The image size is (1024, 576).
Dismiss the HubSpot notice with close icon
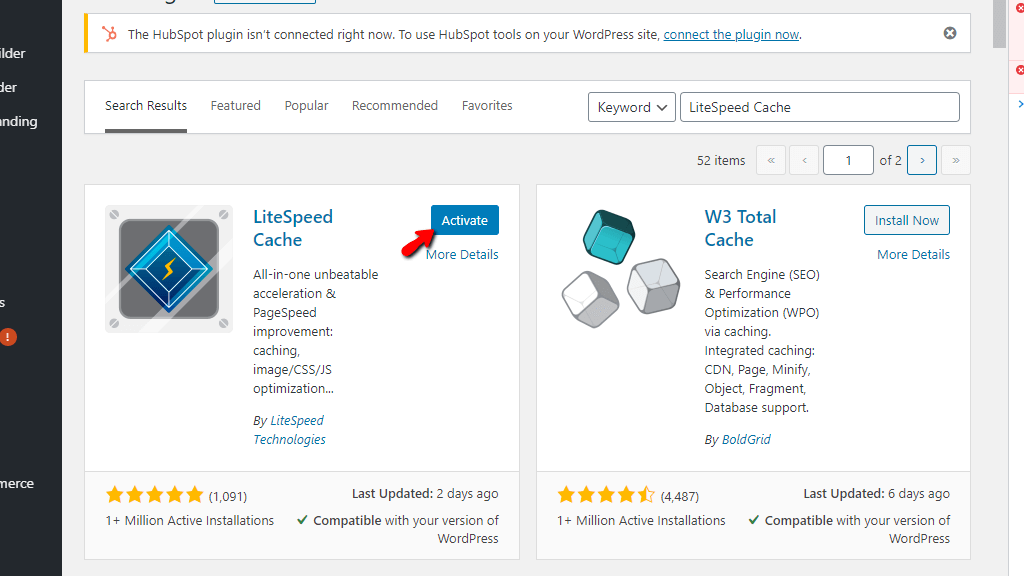950,33
